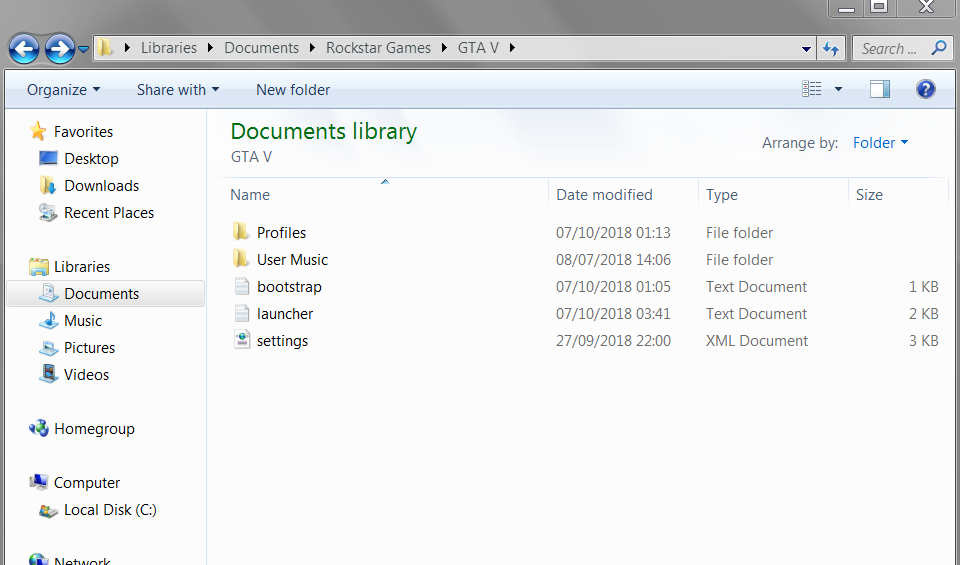
Task: Click the Profiles folder icon
Action: 241,231
